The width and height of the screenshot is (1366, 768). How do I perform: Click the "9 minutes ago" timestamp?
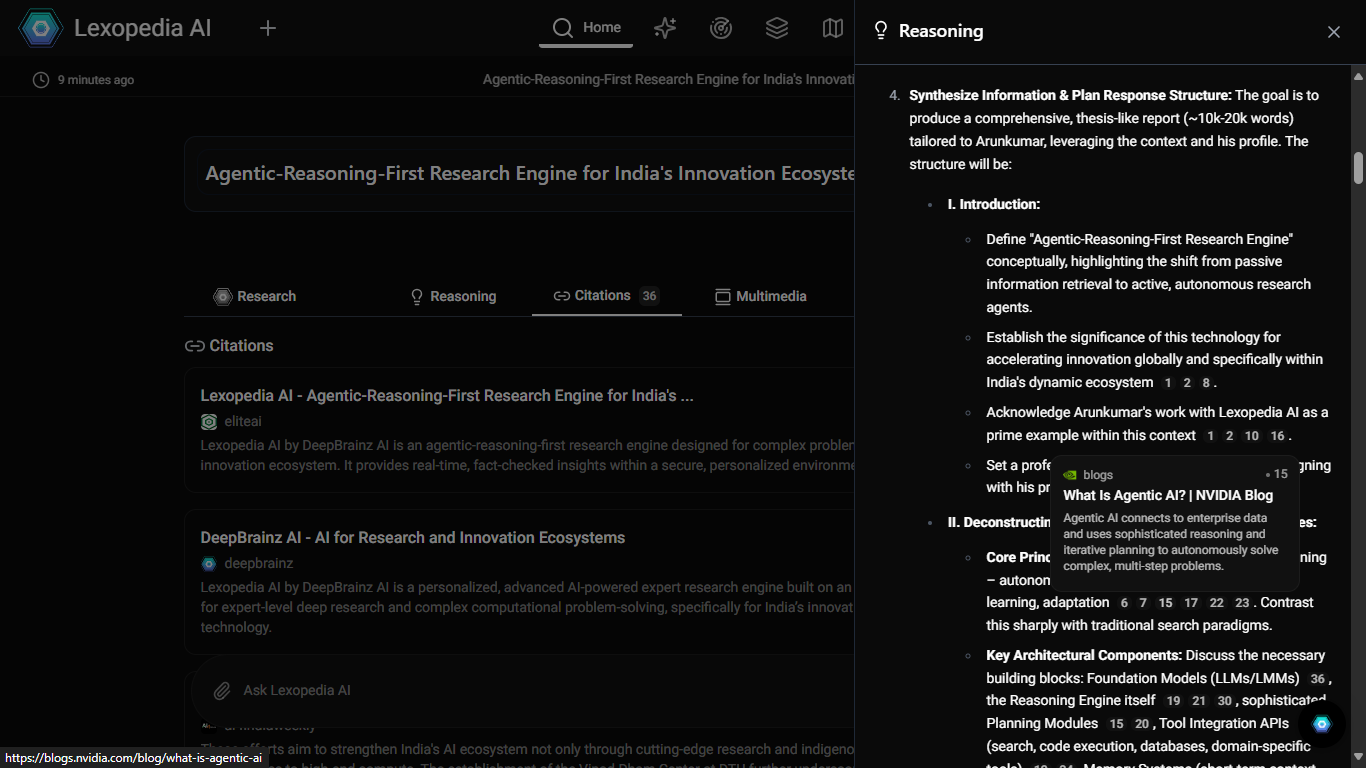click(96, 80)
